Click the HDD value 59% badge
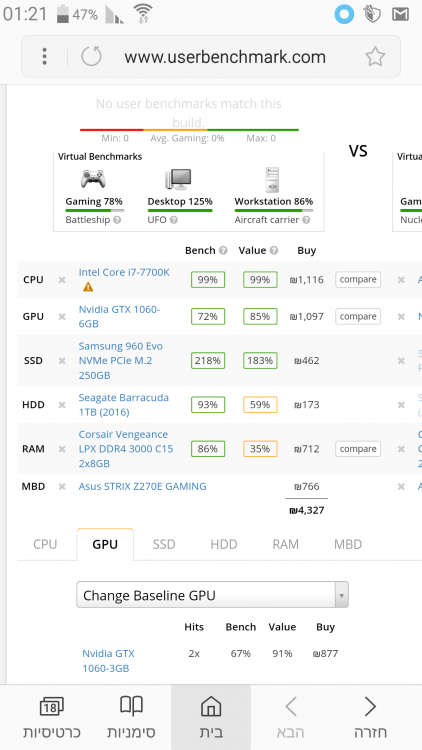Image resolution: width=422 pixels, height=750 pixels. 260,405
